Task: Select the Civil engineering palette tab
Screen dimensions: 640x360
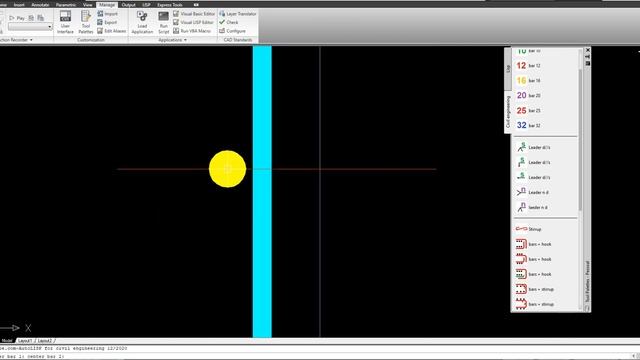Action: [508, 112]
